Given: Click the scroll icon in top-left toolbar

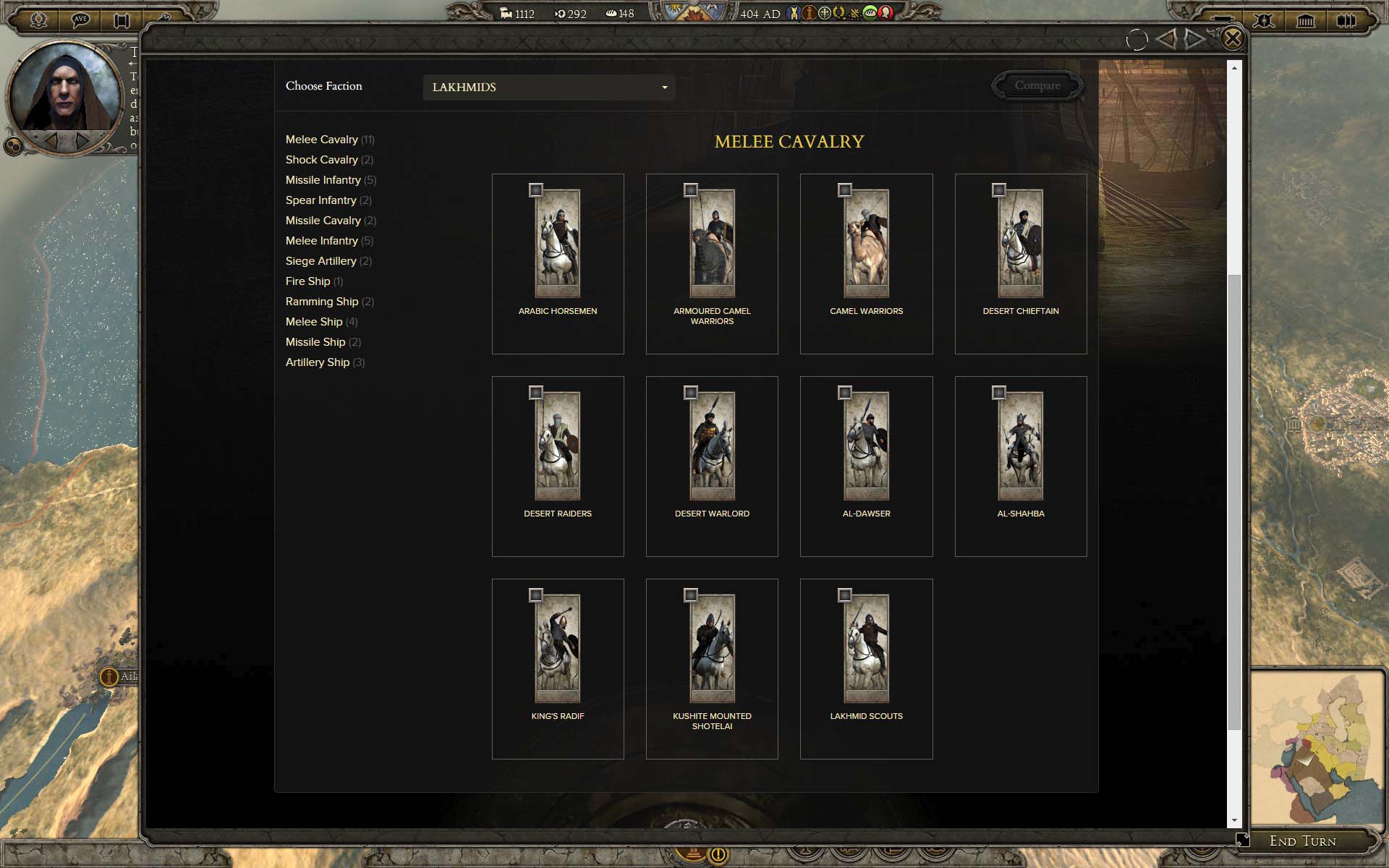Looking at the screenshot, I should (122, 20).
